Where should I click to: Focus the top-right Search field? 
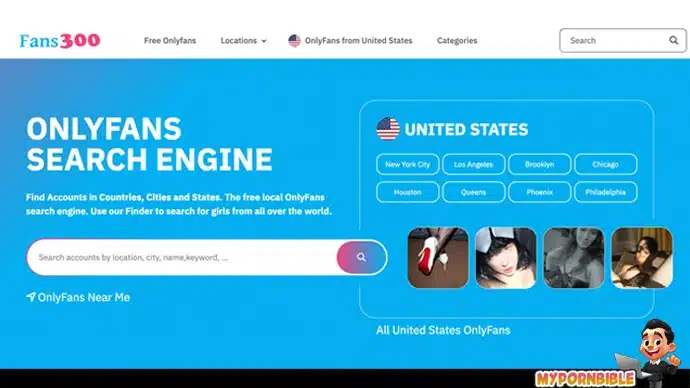623,40
